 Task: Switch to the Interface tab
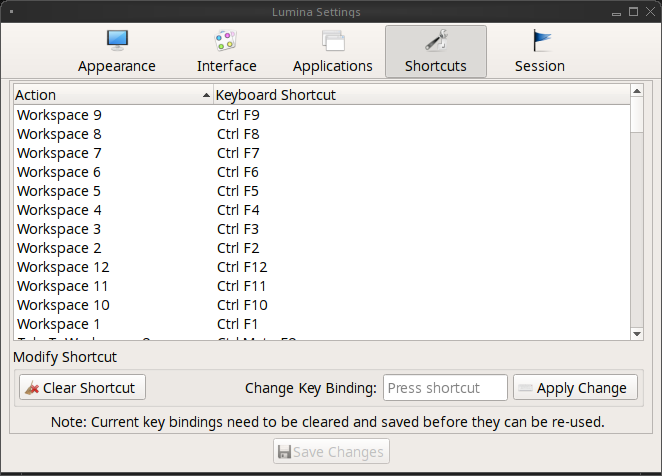coord(227,52)
